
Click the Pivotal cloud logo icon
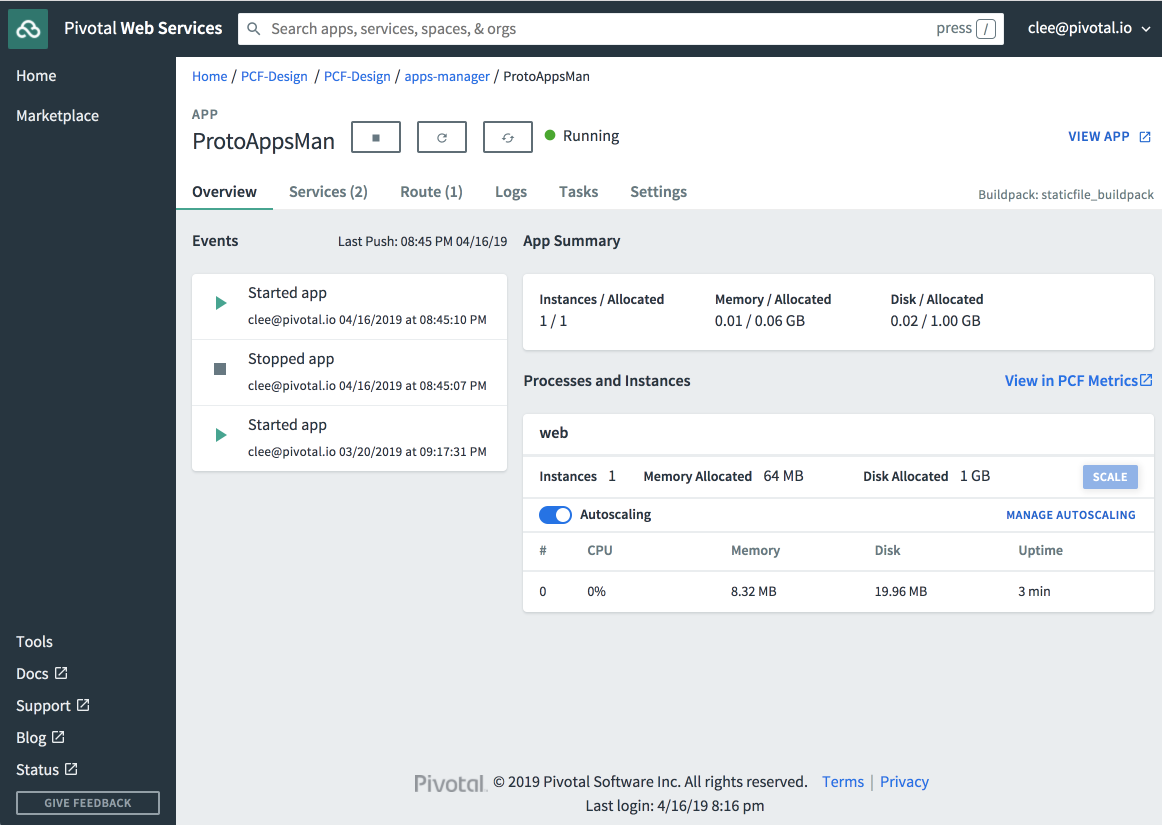[28, 29]
